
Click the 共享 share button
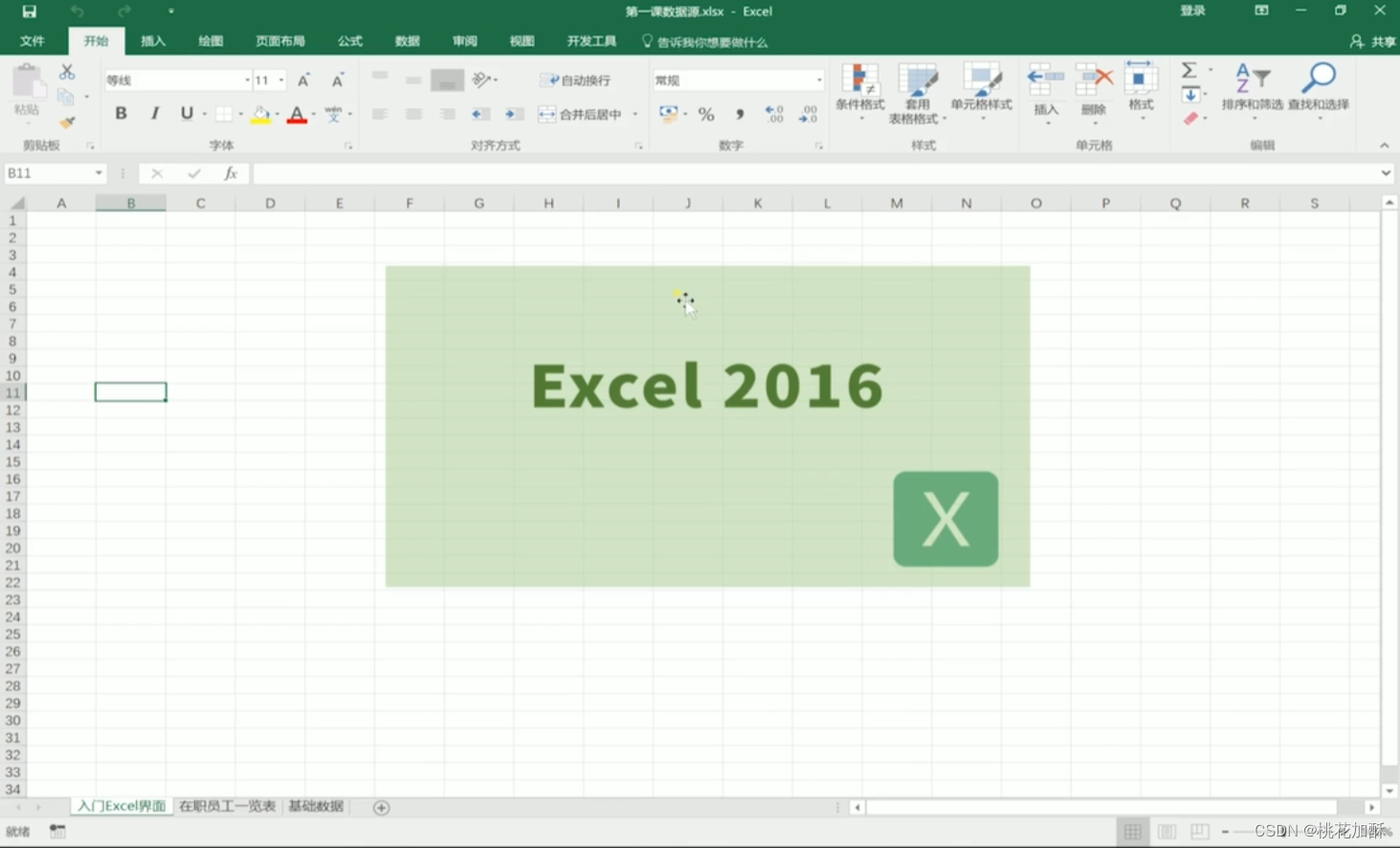pos(1373,42)
